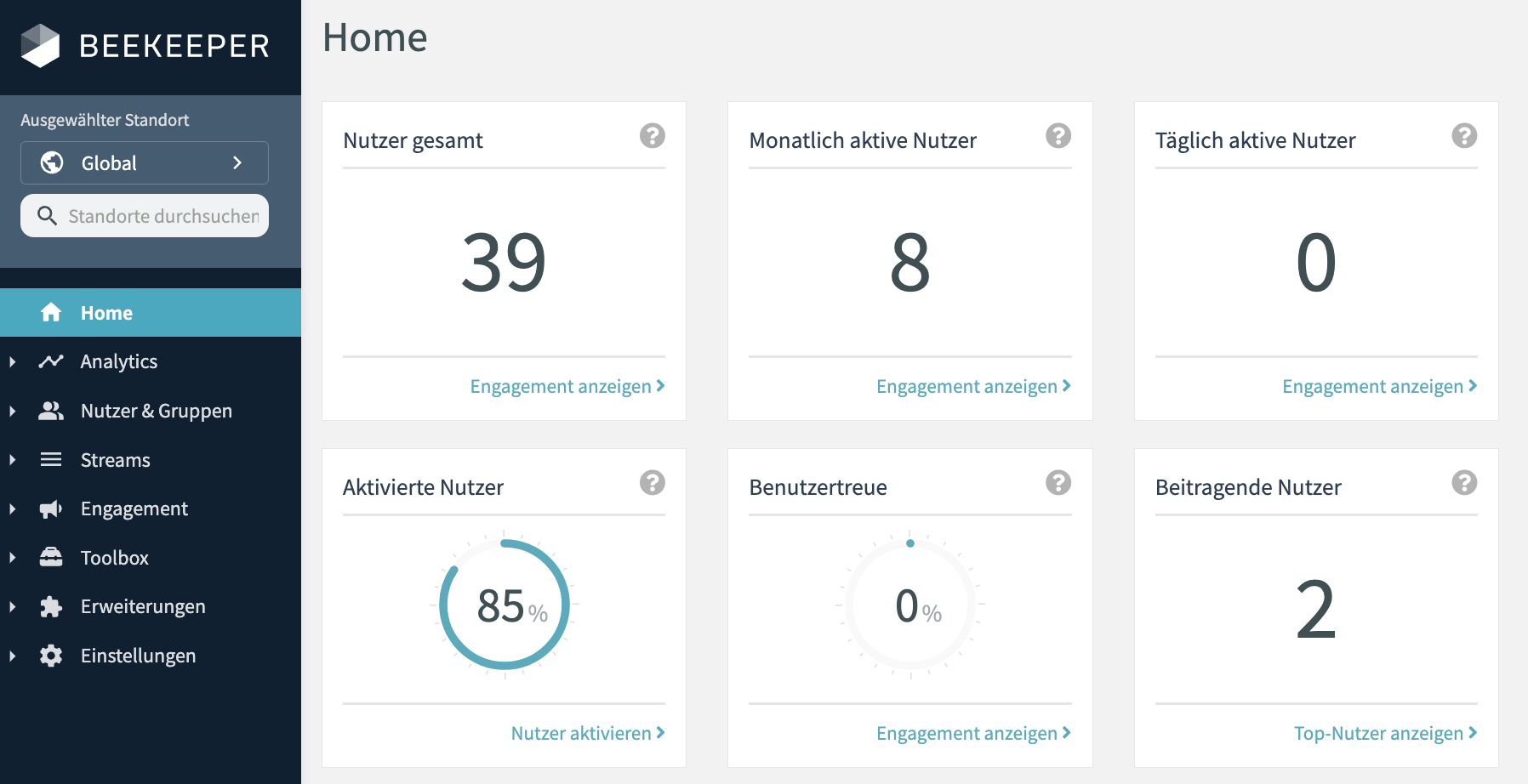The image size is (1528, 784).
Task: Click the Nutzer aktivieren link
Action: click(x=588, y=733)
